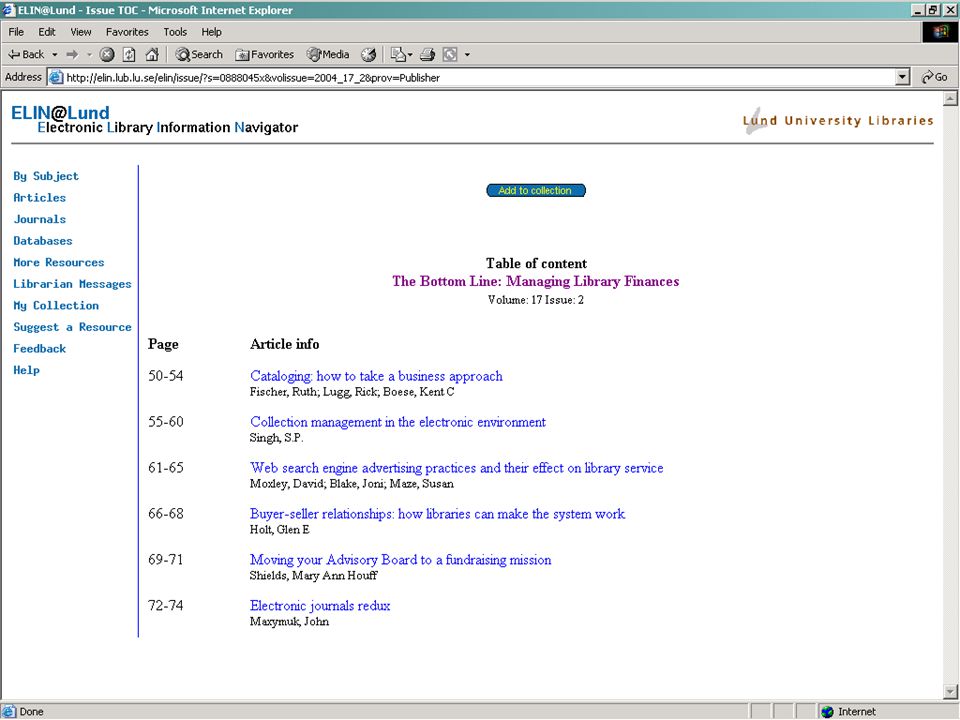Click the Windows flag logo throbber
Screen dimensions: 960x720
pyautogui.click(x=940, y=32)
